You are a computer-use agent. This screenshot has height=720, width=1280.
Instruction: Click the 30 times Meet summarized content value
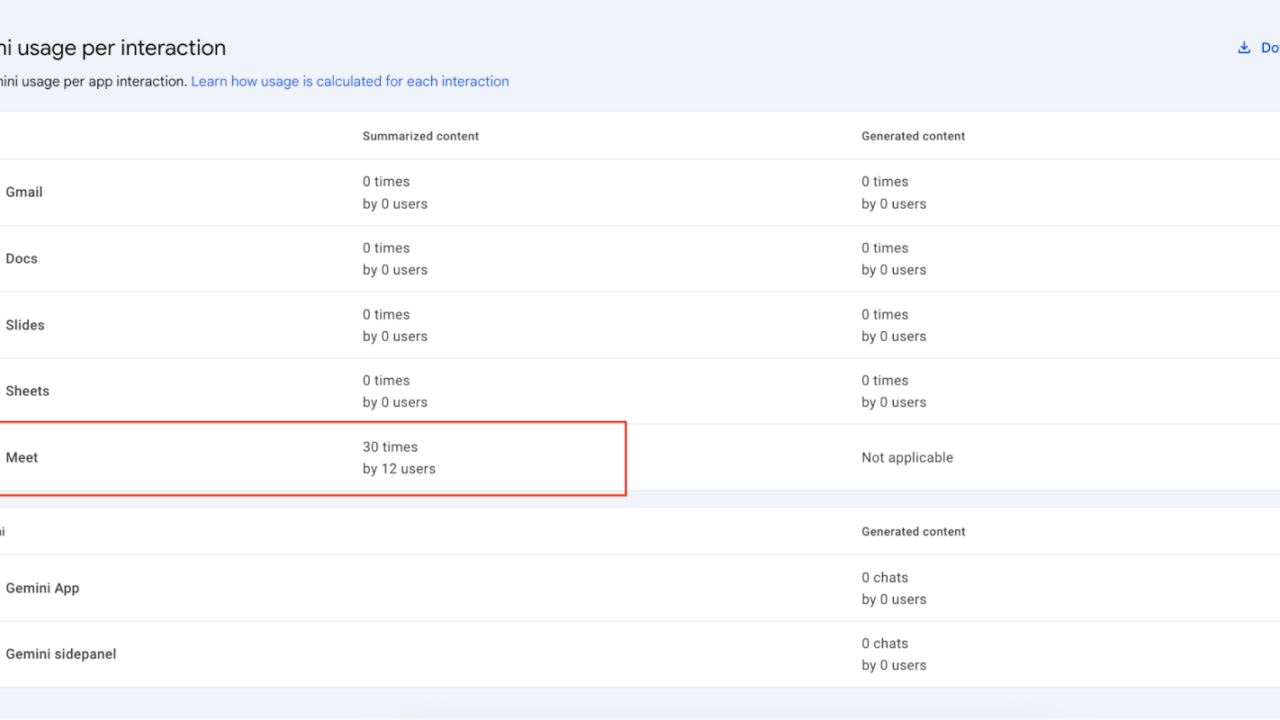pos(390,447)
